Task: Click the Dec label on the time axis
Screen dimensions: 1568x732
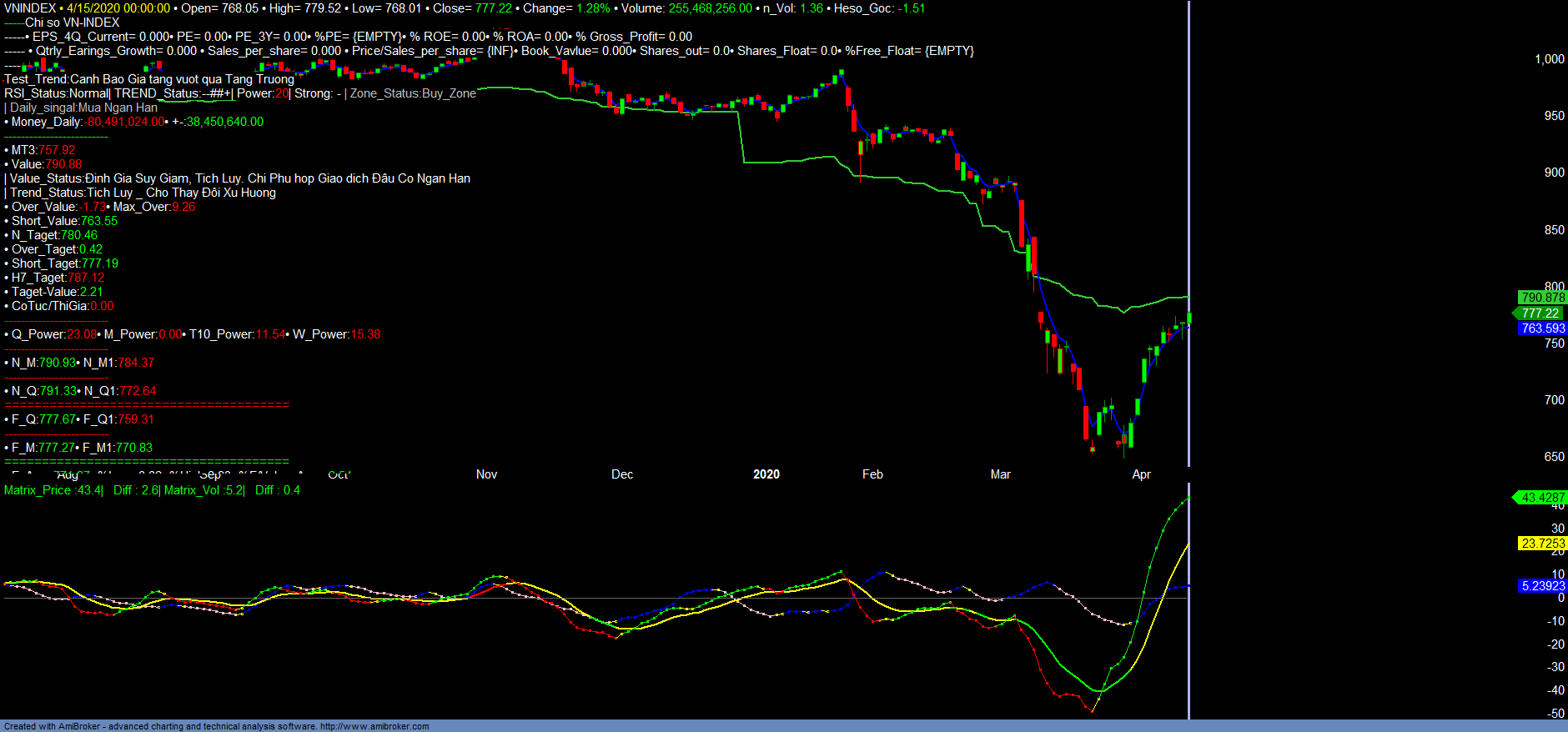Action: (622, 474)
